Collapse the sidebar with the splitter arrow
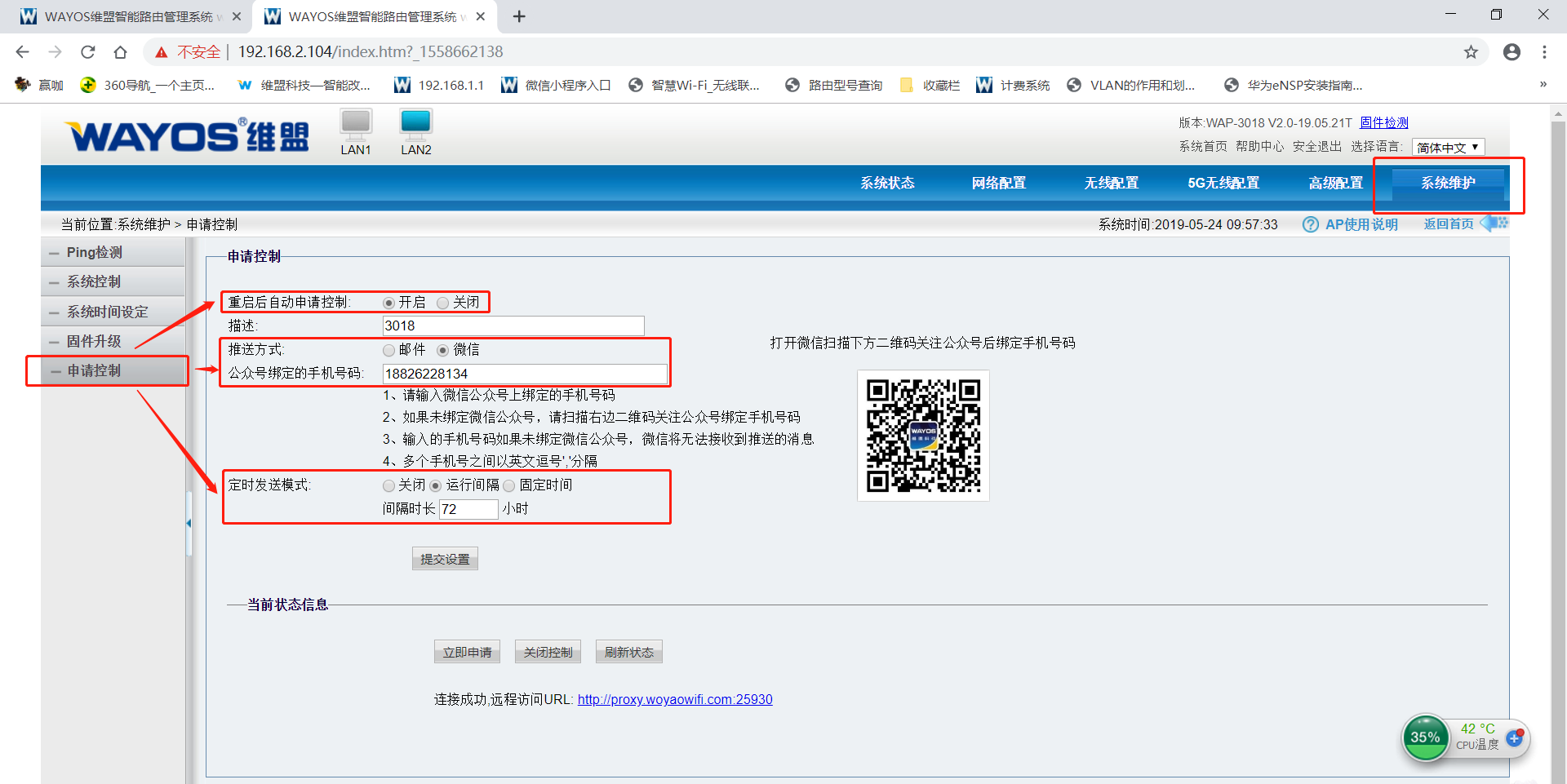The image size is (1567, 784). (189, 523)
